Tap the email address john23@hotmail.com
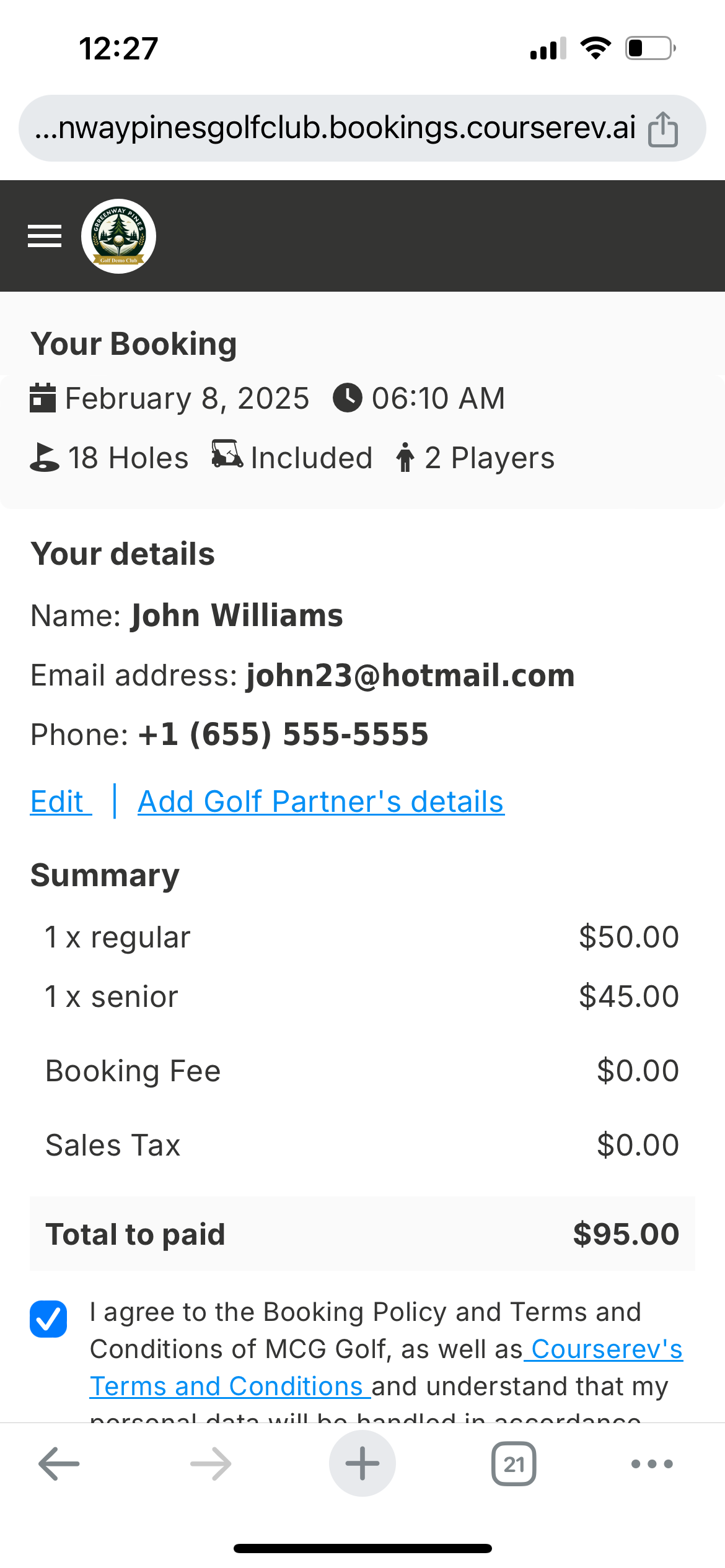Viewport: 725px width, 1568px height. [410, 676]
